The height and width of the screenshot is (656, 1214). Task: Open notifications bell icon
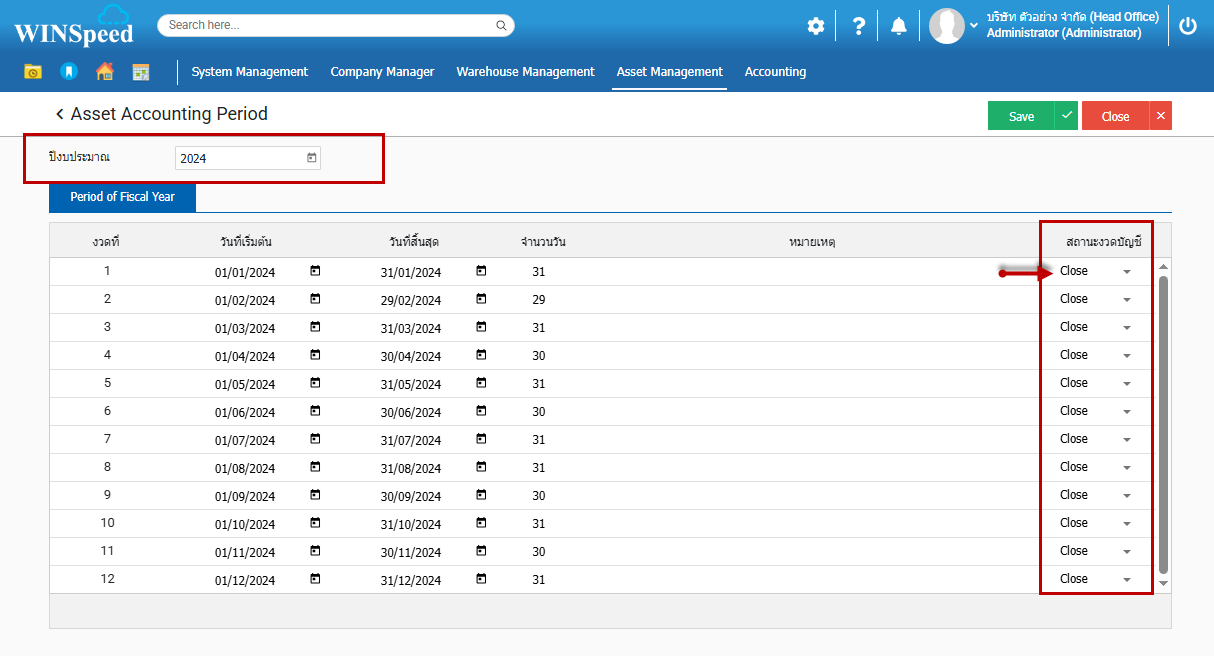tap(898, 26)
